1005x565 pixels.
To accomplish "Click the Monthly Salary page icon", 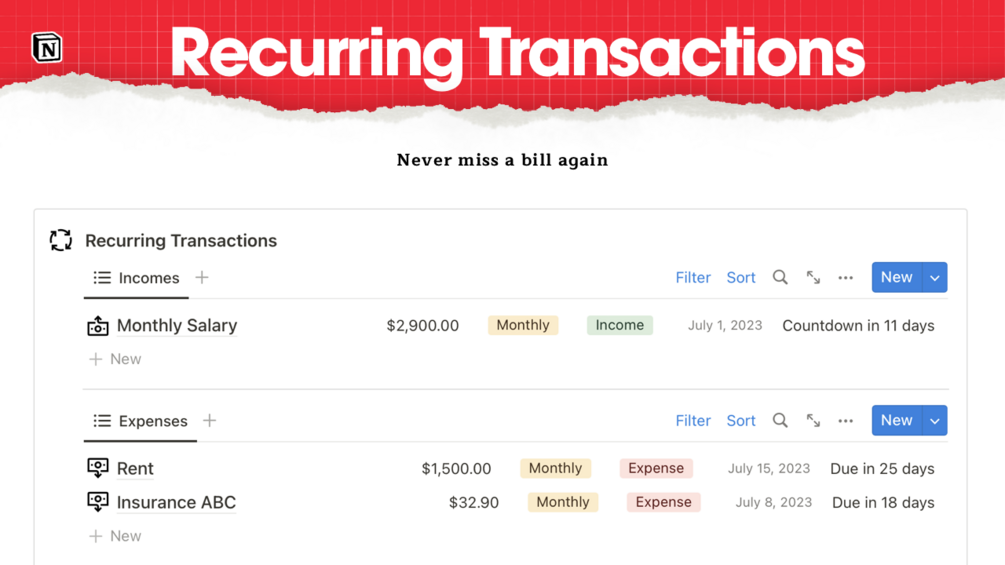I will click(98, 326).
